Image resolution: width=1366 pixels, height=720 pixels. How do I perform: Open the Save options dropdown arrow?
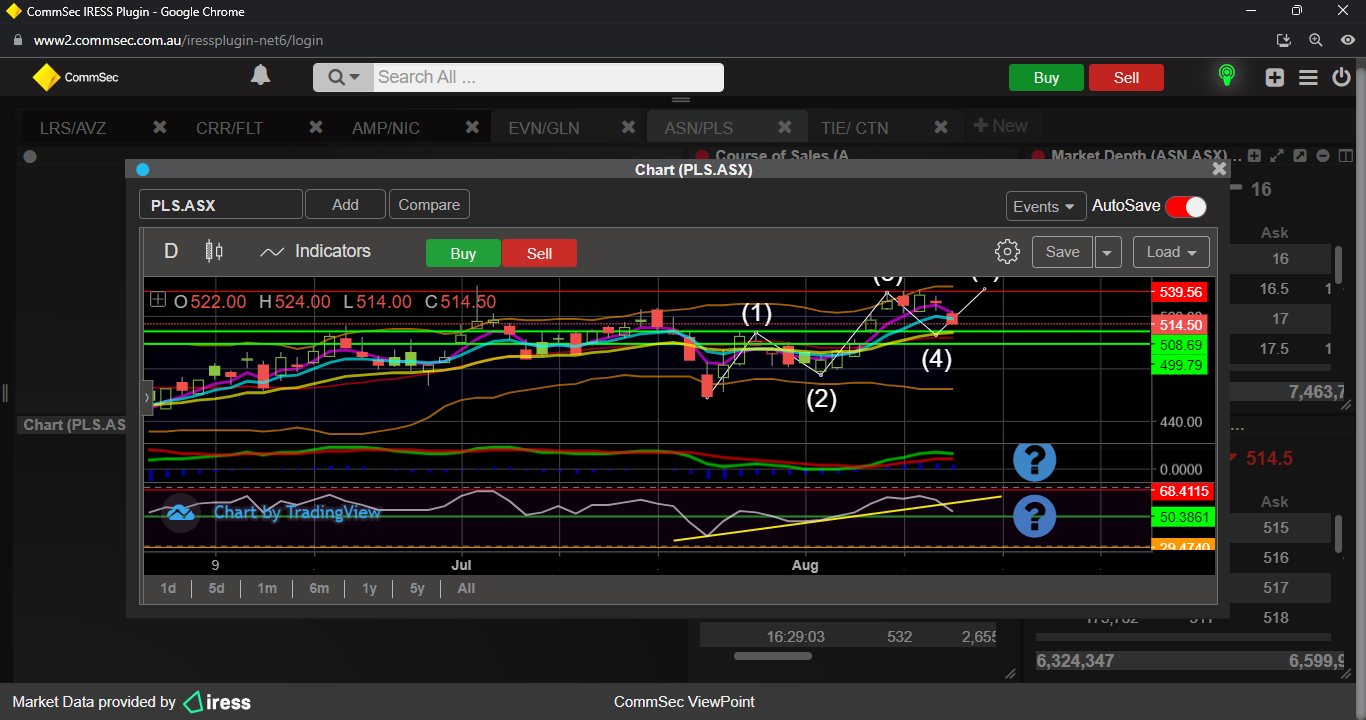[1107, 252]
